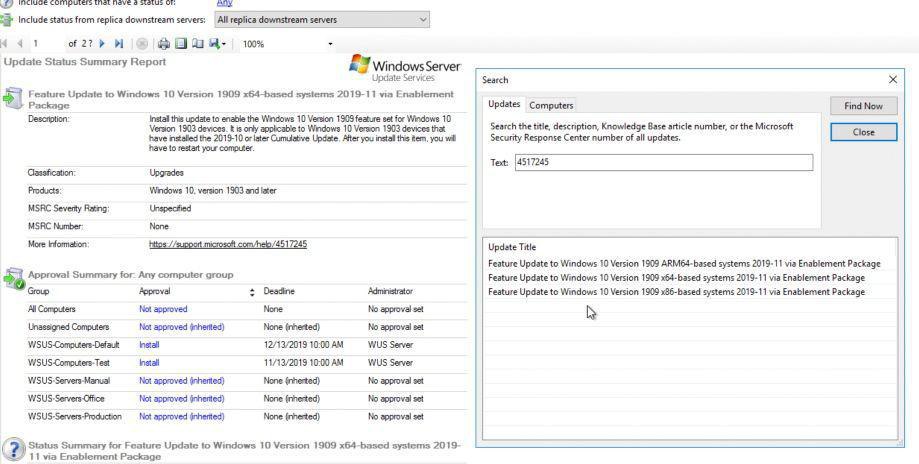Toggle print layout view icon
This screenshot has width=919, height=464.
(x=181, y=43)
